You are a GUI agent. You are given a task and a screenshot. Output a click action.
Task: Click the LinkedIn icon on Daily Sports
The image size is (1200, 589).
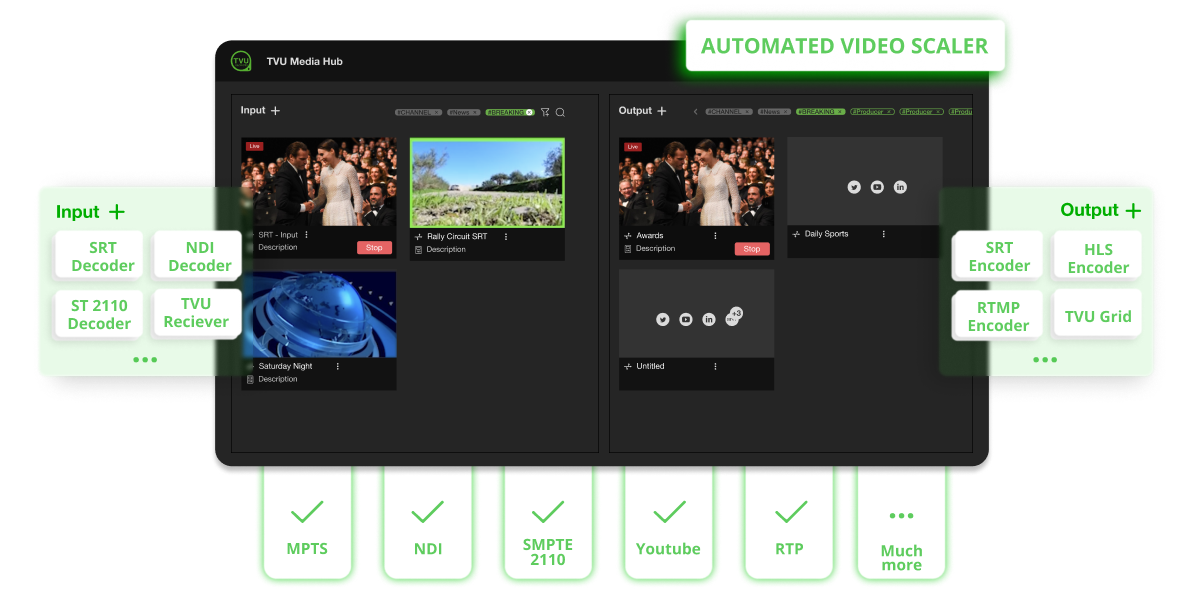click(900, 187)
